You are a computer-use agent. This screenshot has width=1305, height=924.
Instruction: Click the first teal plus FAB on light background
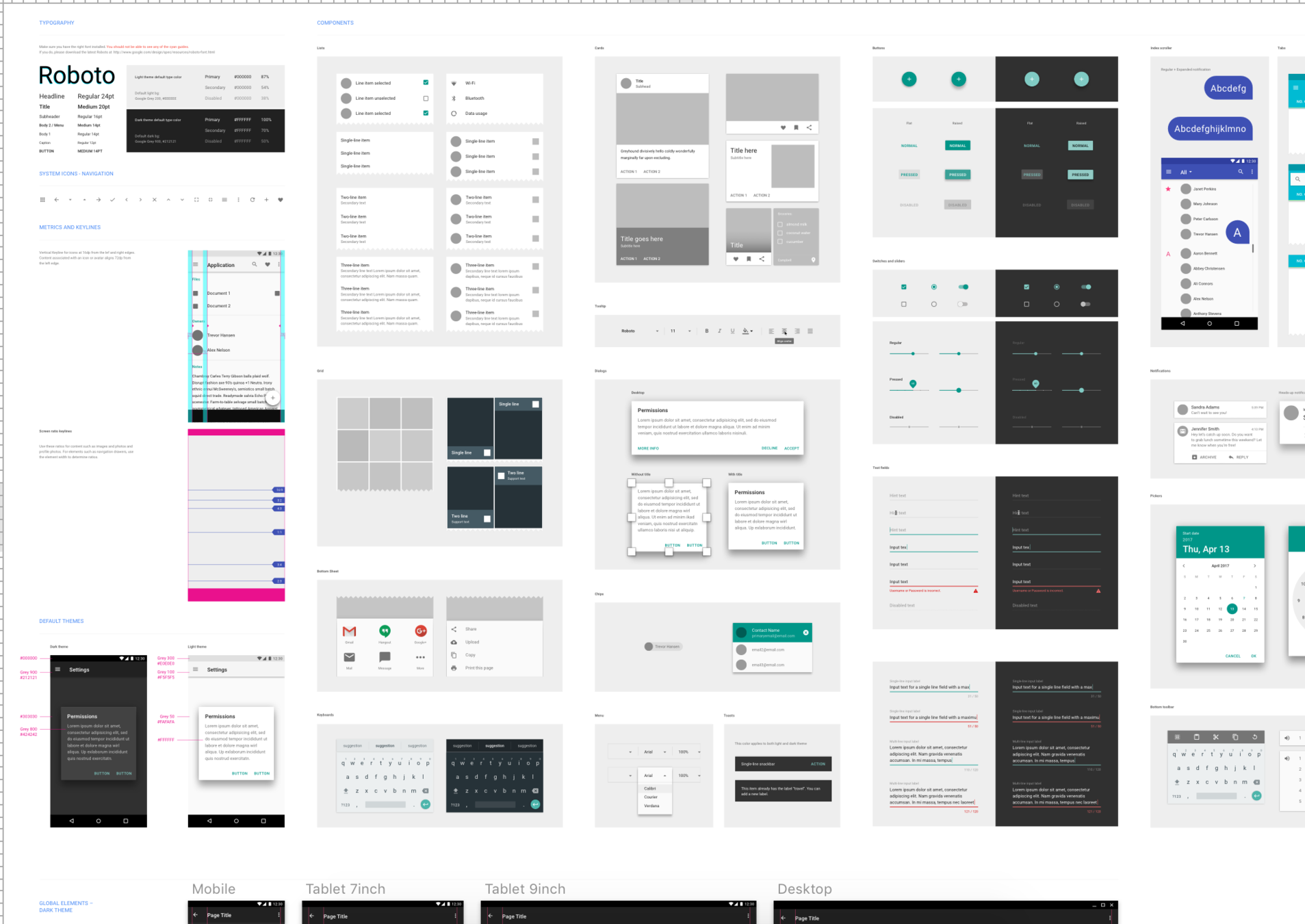pos(909,79)
